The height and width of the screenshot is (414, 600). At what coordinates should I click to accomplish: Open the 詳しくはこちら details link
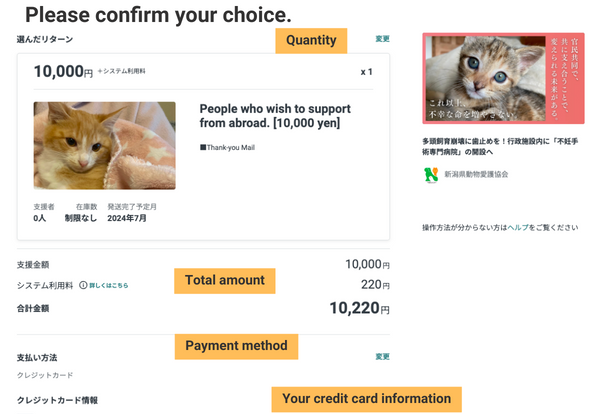(109, 285)
